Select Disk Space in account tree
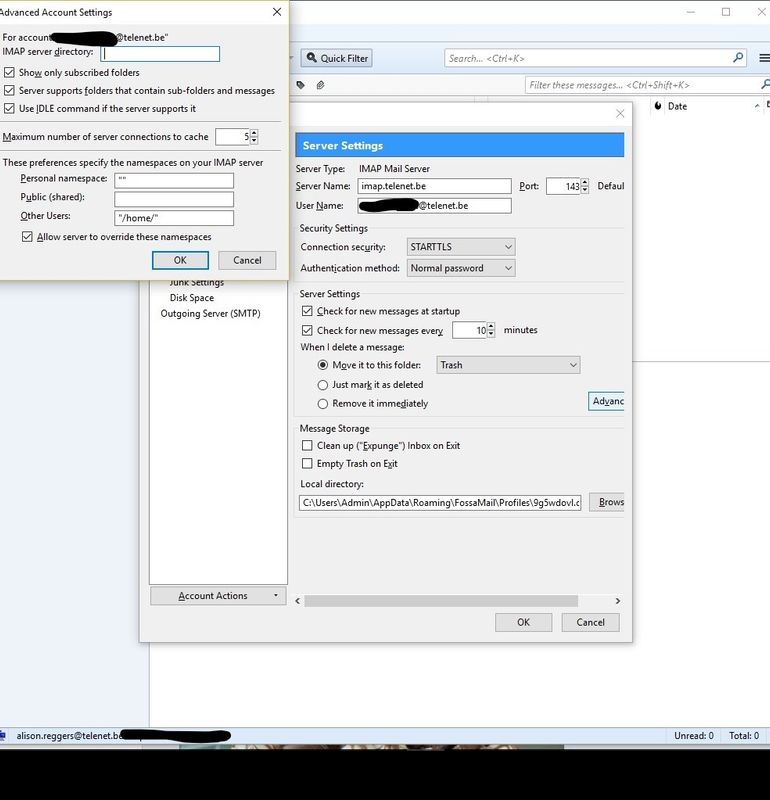 pos(192,298)
